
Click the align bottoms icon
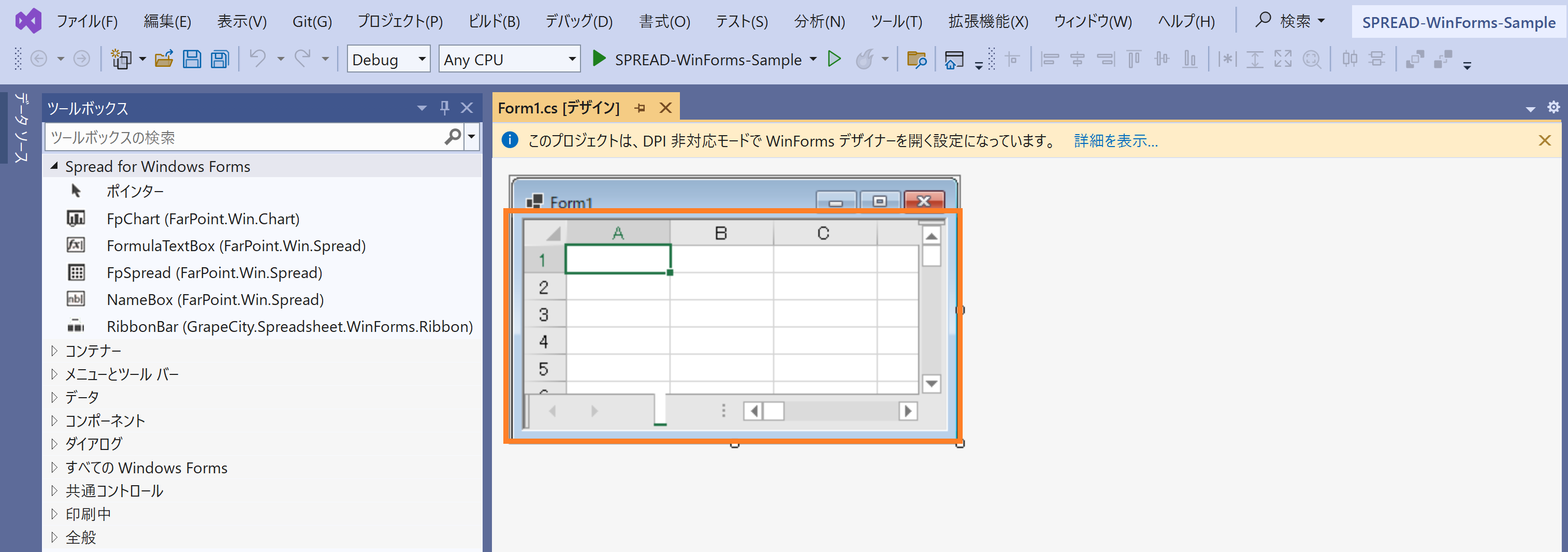click(x=1189, y=59)
